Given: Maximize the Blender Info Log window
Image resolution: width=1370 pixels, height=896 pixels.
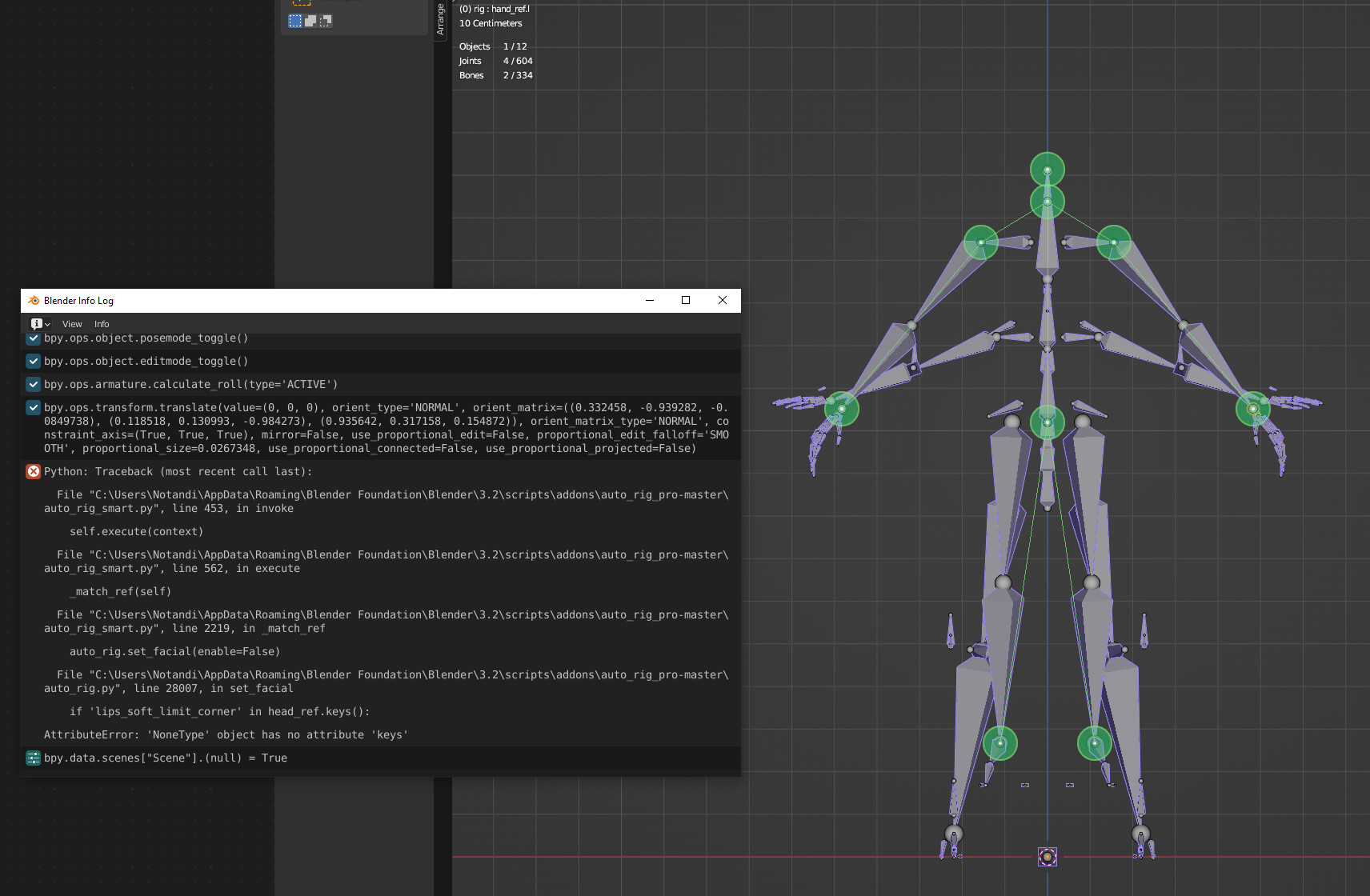Looking at the screenshot, I should pyautogui.click(x=686, y=301).
